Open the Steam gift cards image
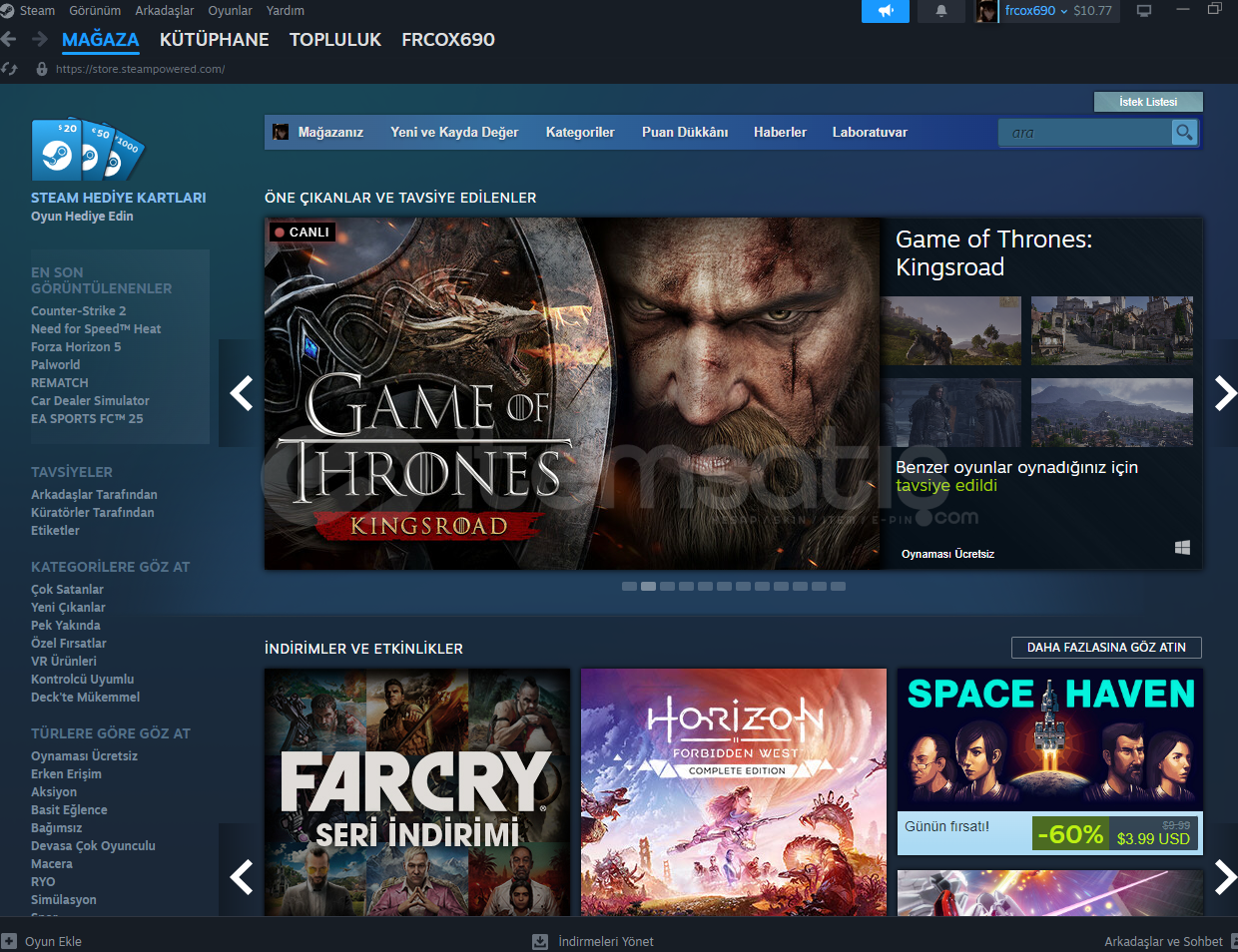Screen dimensions: 1238x952 coord(88,151)
